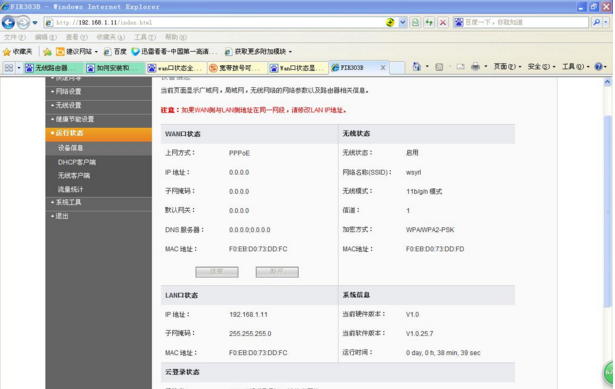Screen dimensions: 615x389
Task: Expand the 建议网站 dropdown arrow
Action: 96,52
